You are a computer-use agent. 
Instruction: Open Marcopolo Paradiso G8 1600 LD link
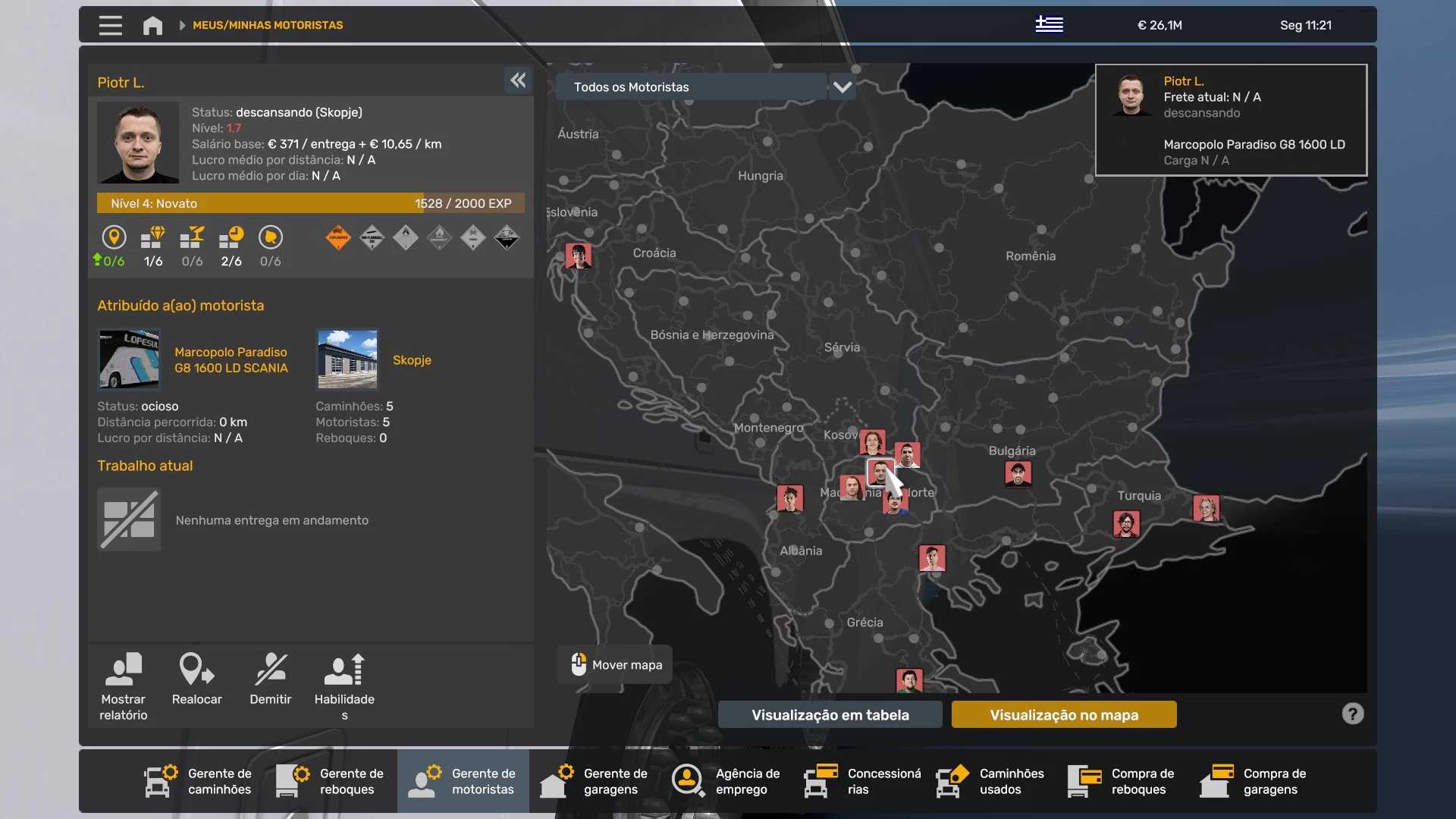231,360
